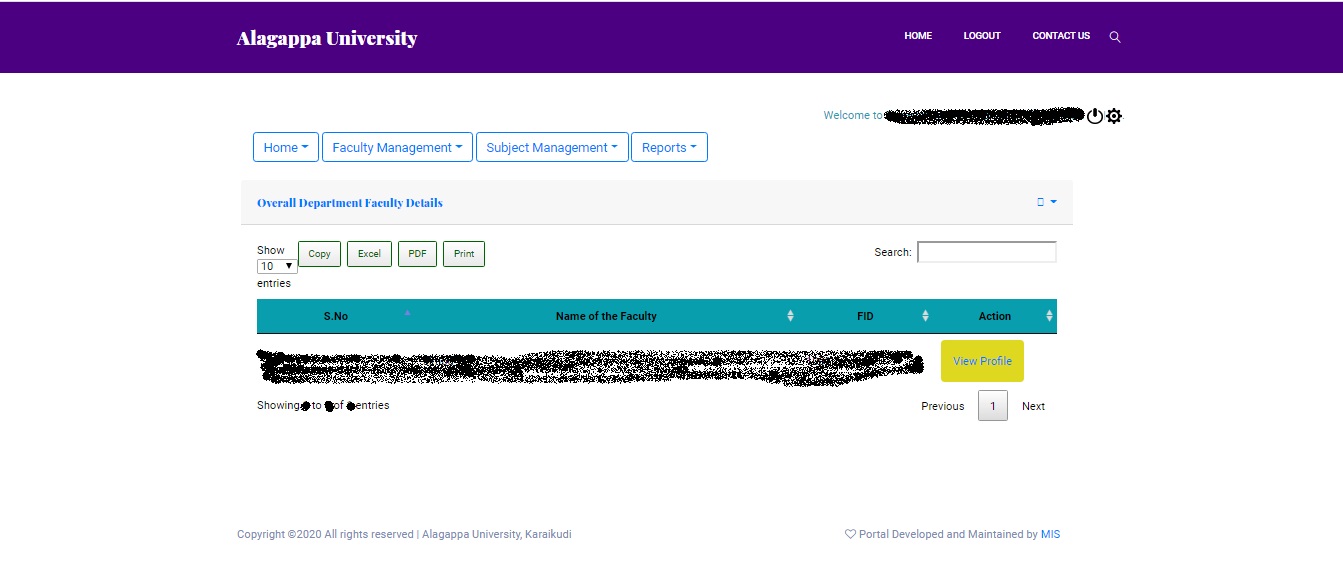Image resolution: width=1343 pixels, height=573 pixels.
Task: Open the Home dropdown menu
Action: [x=286, y=147]
